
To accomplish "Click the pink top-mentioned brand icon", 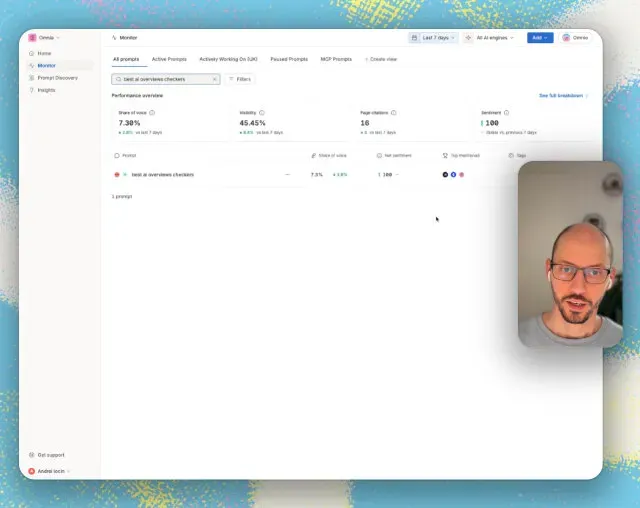I will [x=462, y=175].
